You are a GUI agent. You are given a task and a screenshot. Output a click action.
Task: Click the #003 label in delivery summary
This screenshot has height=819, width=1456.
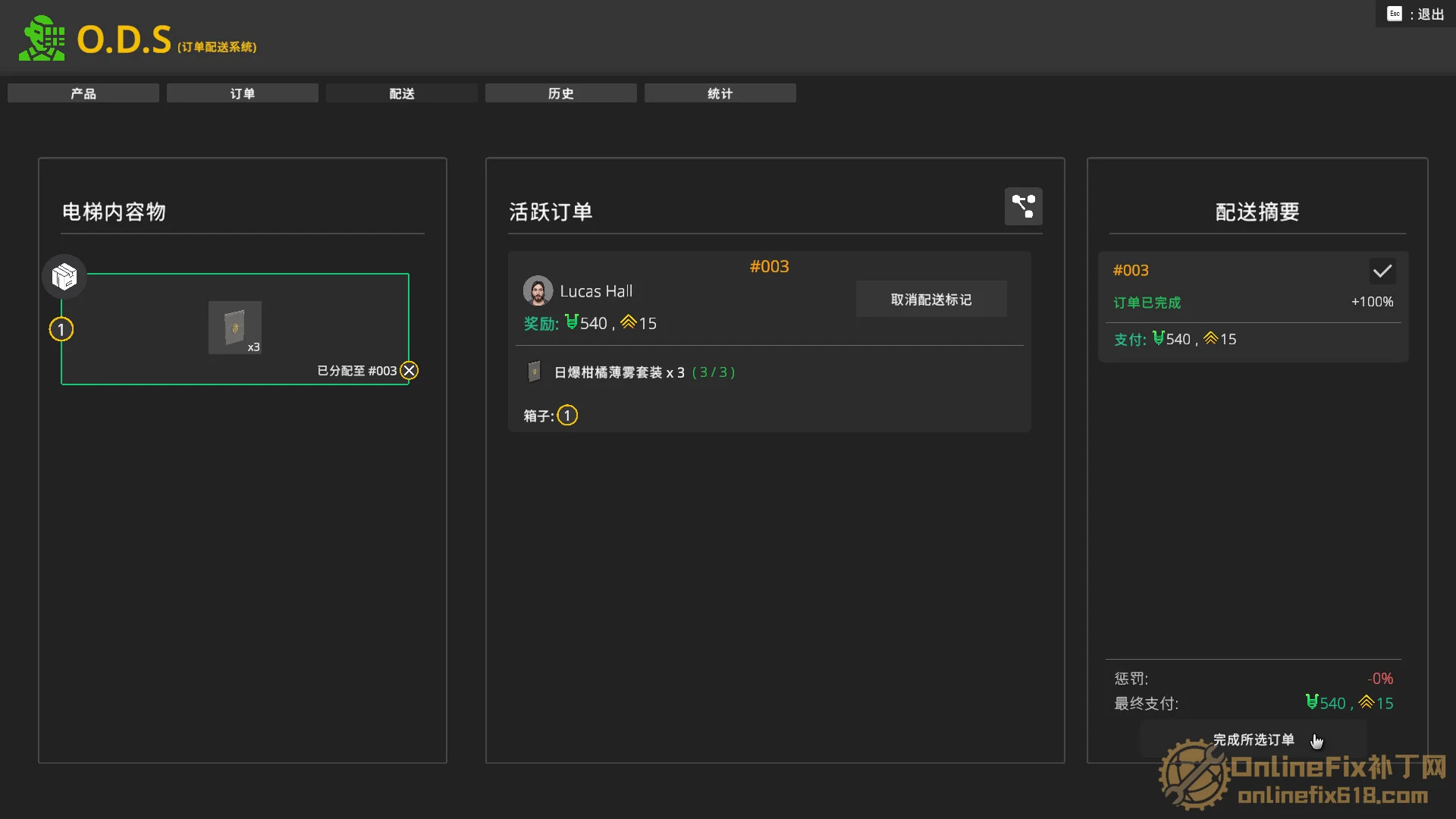pyautogui.click(x=1130, y=271)
